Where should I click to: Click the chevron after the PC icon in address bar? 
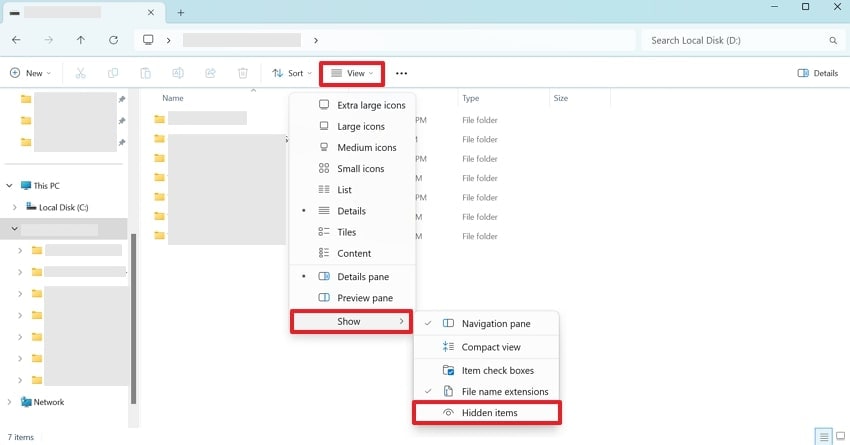tap(169, 40)
